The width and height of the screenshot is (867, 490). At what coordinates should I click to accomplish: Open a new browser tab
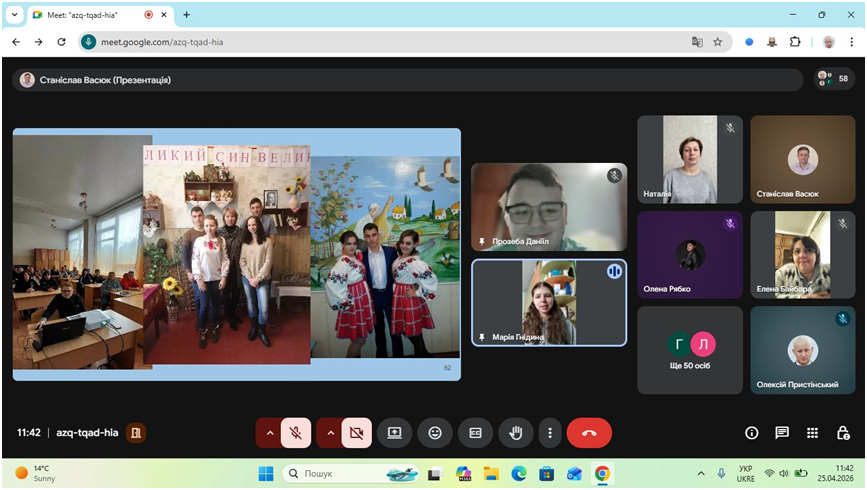tap(186, 15)
